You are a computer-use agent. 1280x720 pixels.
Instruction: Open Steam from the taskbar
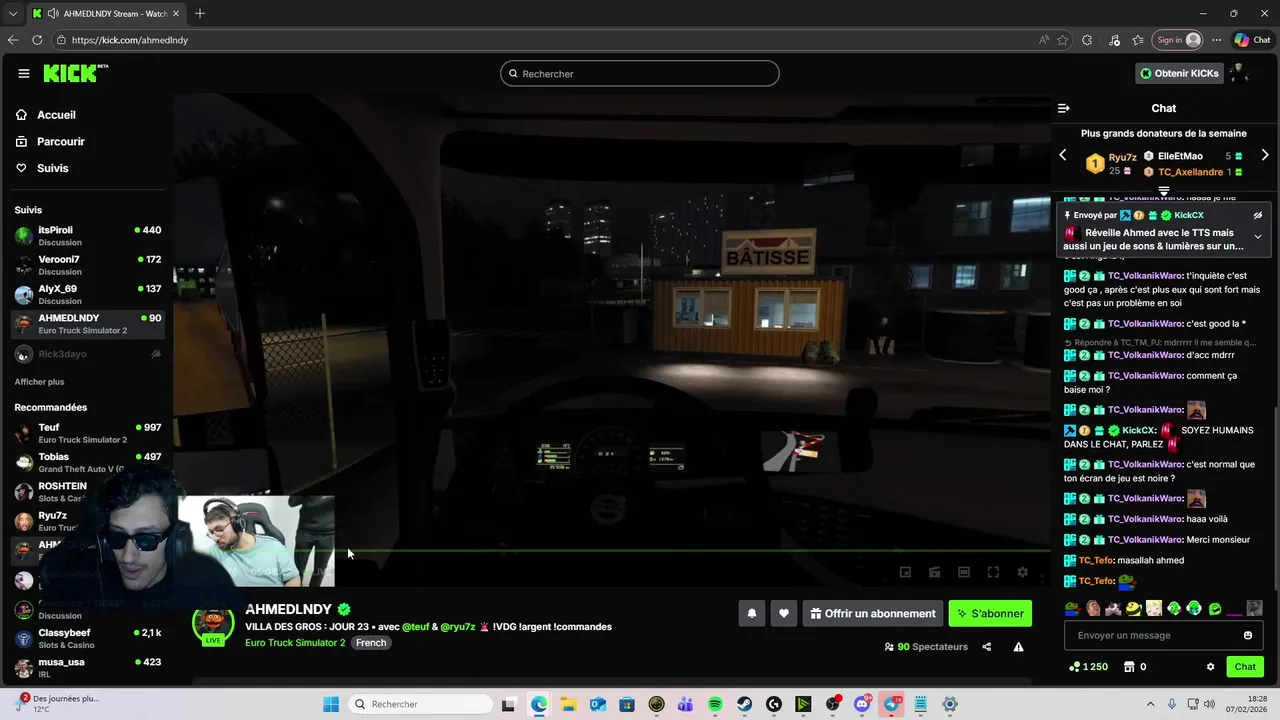[x=745, y=705]
